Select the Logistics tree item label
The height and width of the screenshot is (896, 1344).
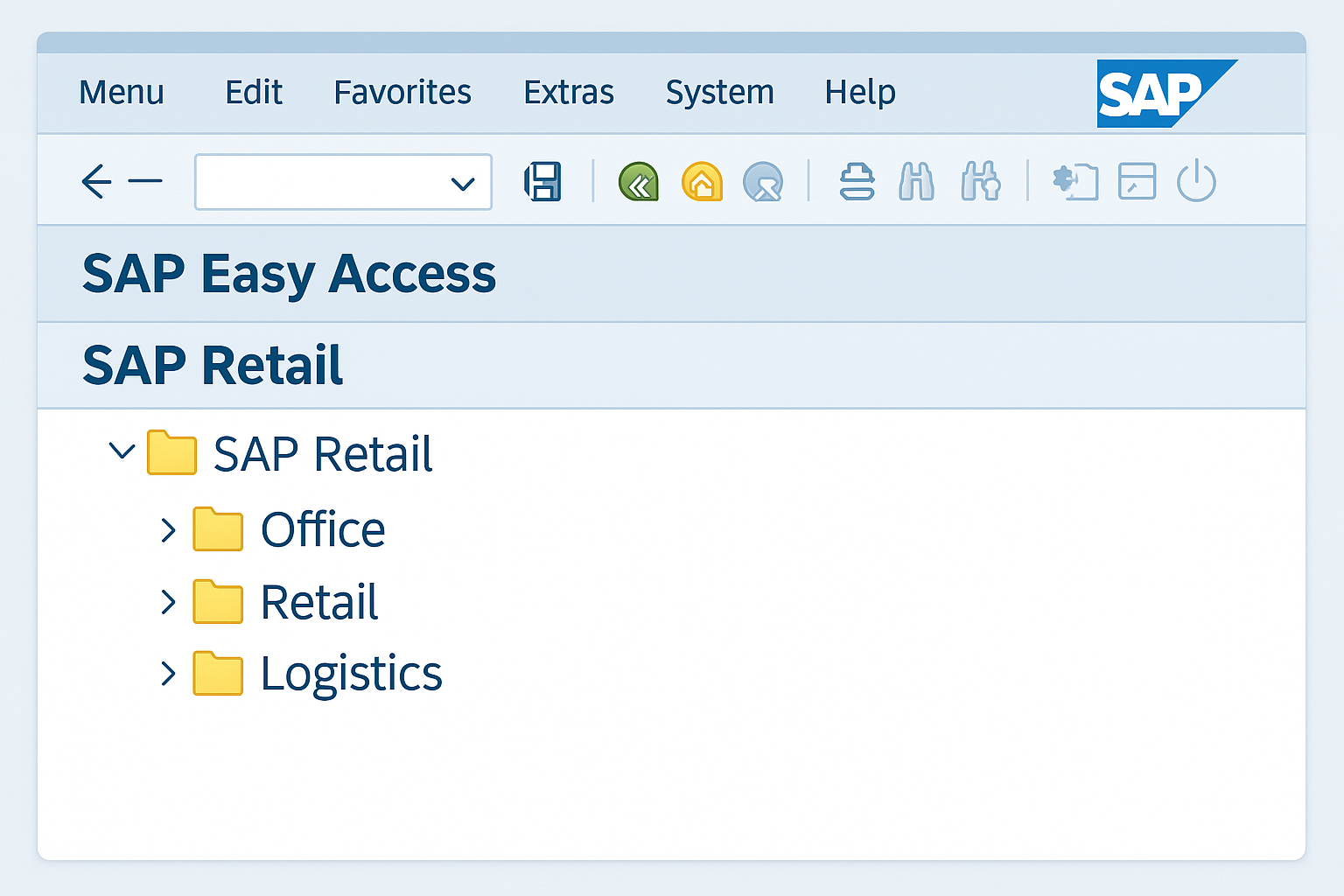tap(352, 675)
